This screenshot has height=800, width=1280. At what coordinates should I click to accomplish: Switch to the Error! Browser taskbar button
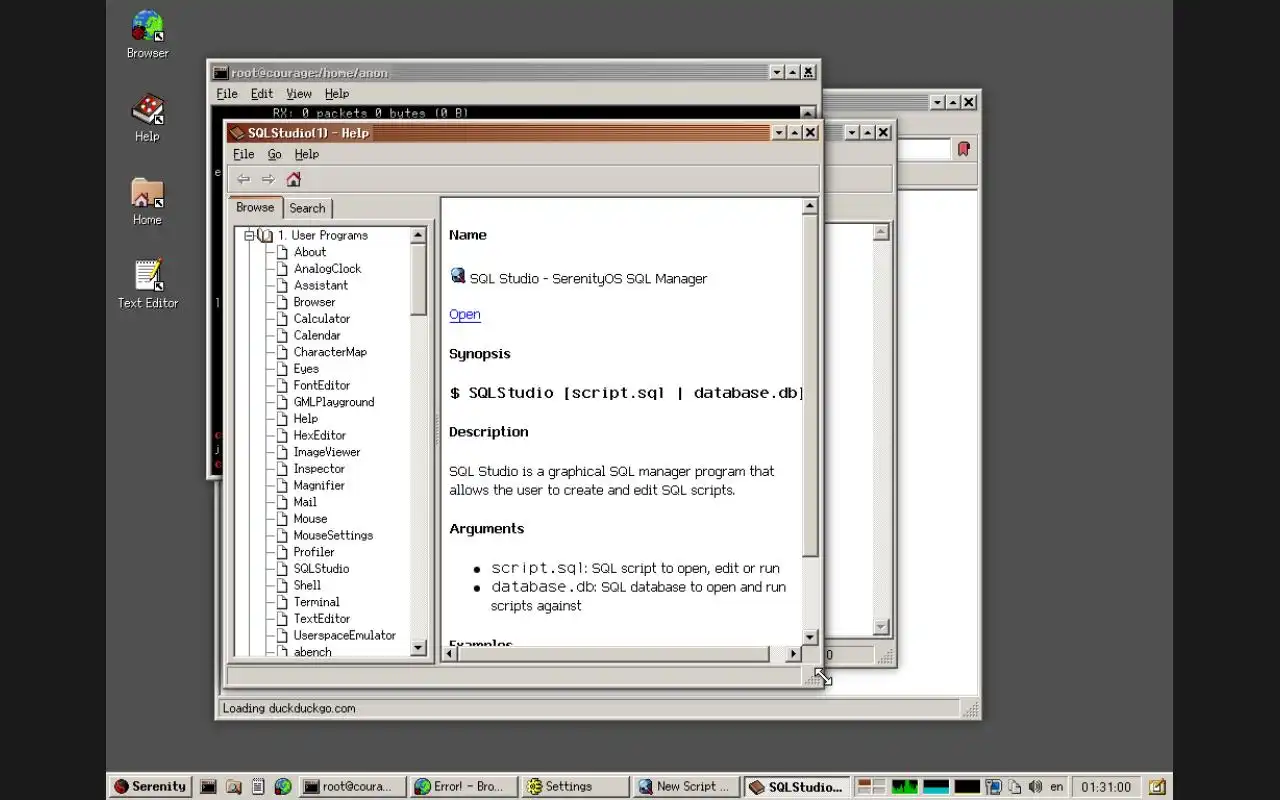pos(465,787)
